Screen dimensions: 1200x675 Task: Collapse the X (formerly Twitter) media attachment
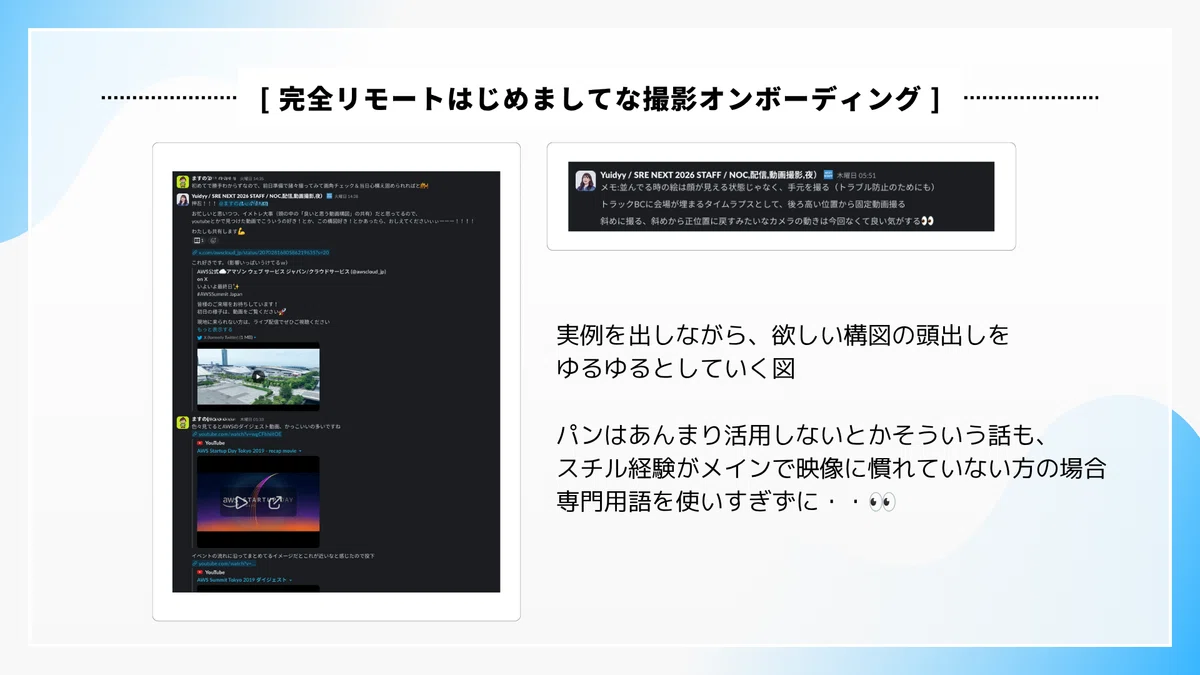click(255, 337)
